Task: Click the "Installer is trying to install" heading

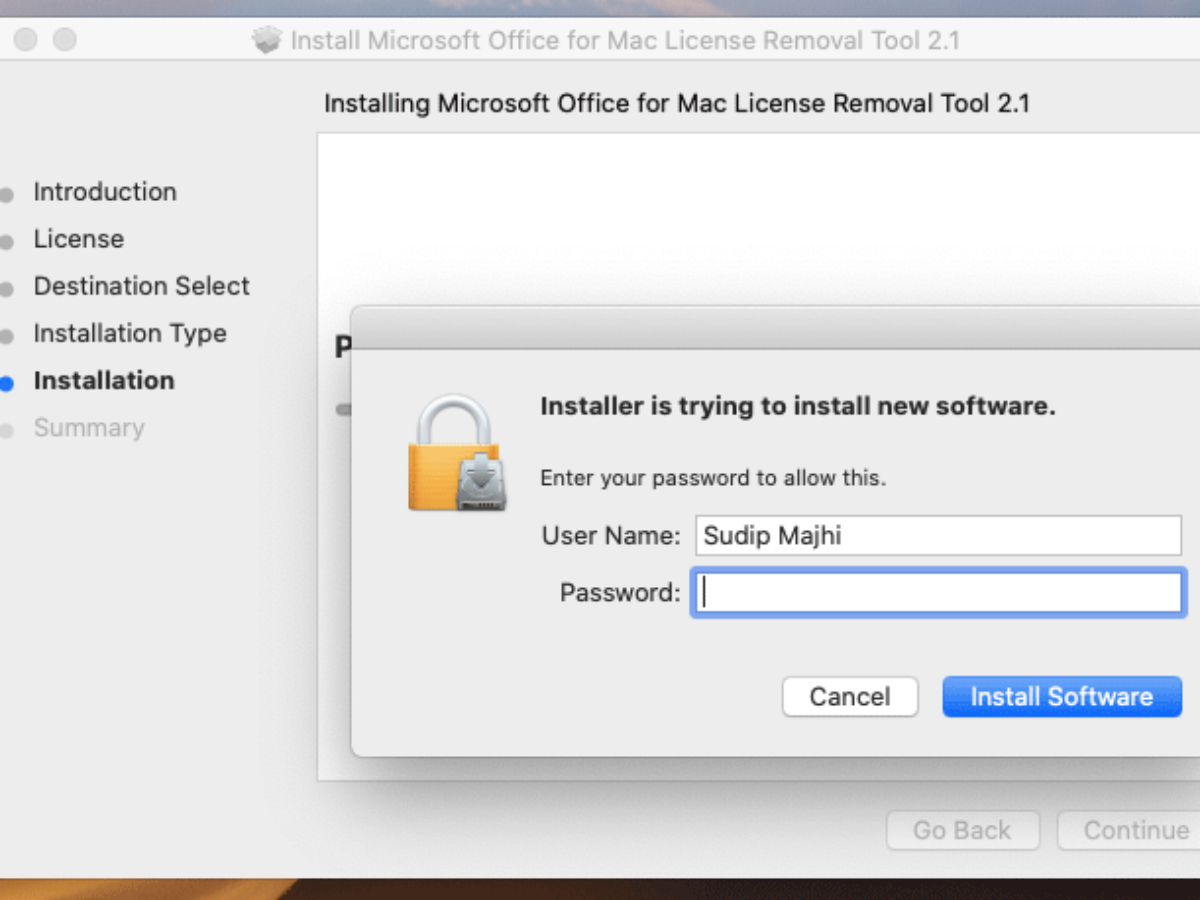Action: [798, 407]
